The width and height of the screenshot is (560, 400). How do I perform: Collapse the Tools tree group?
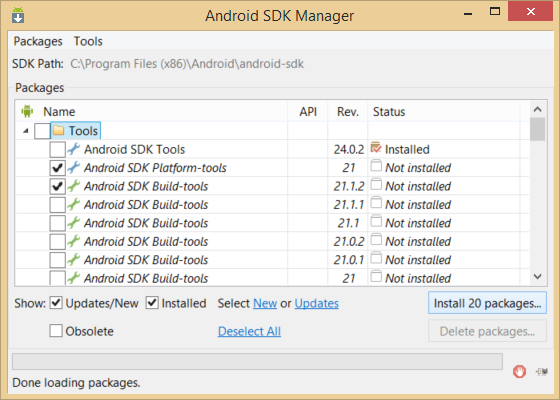coord(26,131)
